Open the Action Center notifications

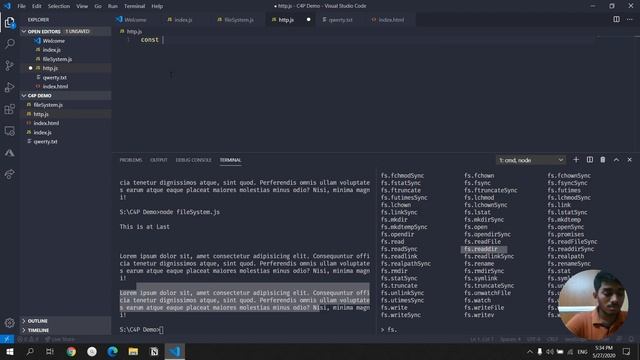pos(627,351)
